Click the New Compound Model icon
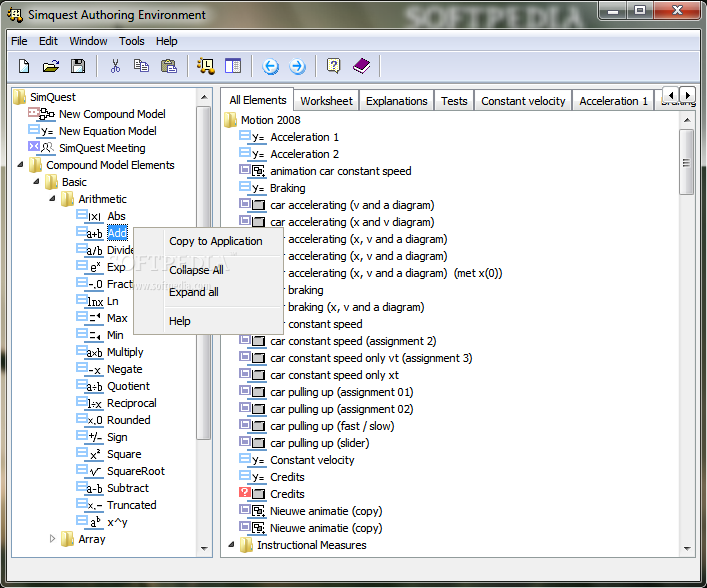Screen dimensions: 707x588 pos(41,114)
